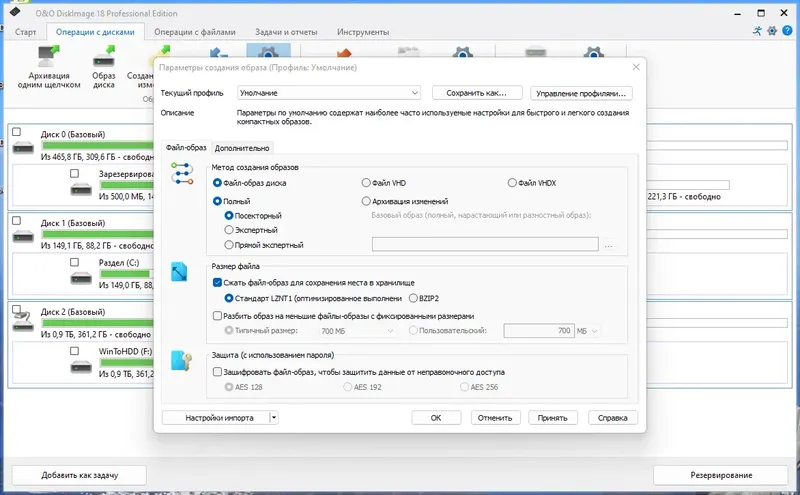Select 'Полный' imaging radio button

[x=217, y=201]
